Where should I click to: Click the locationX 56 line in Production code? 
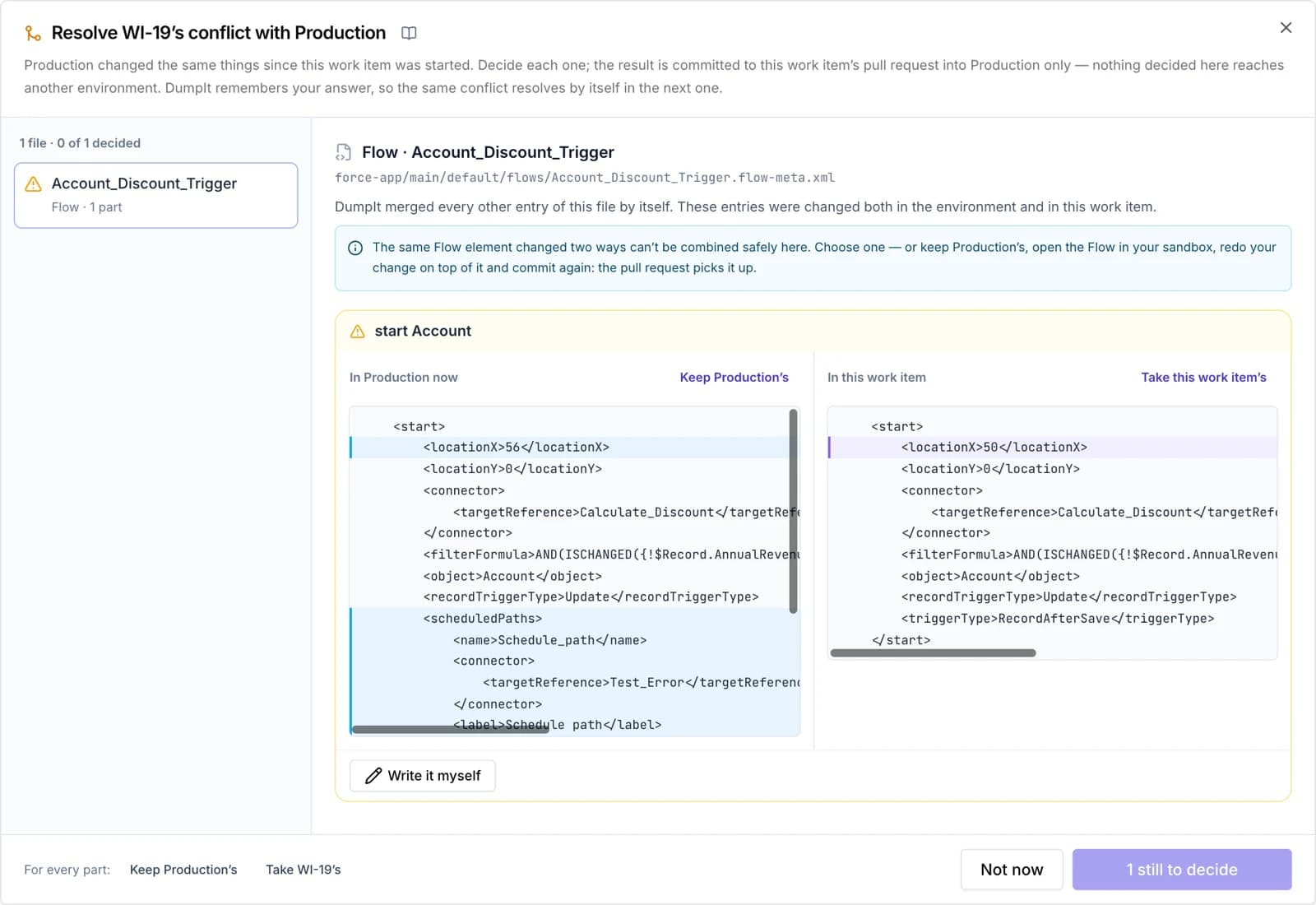(x=574, y=448)
